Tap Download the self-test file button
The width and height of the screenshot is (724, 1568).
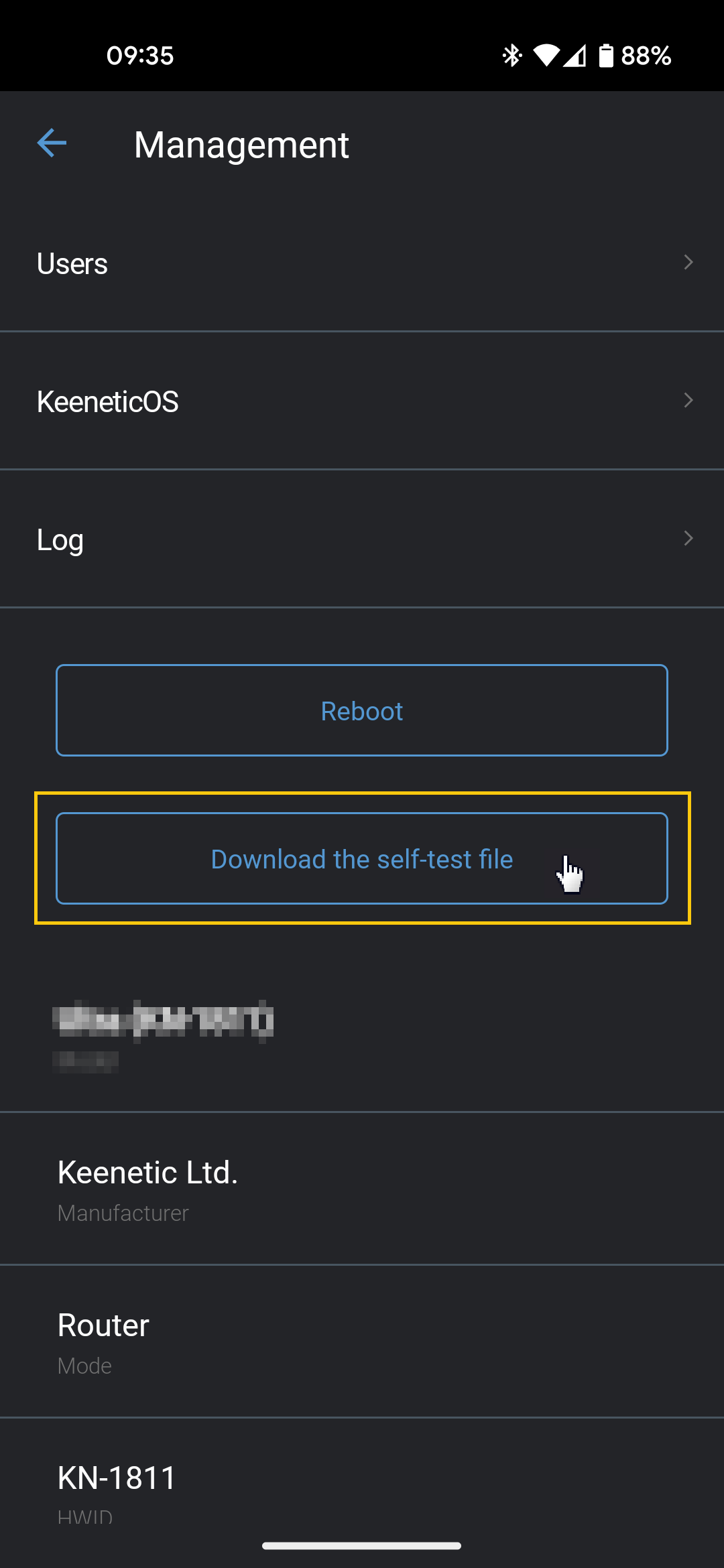[x=362, y=859]
